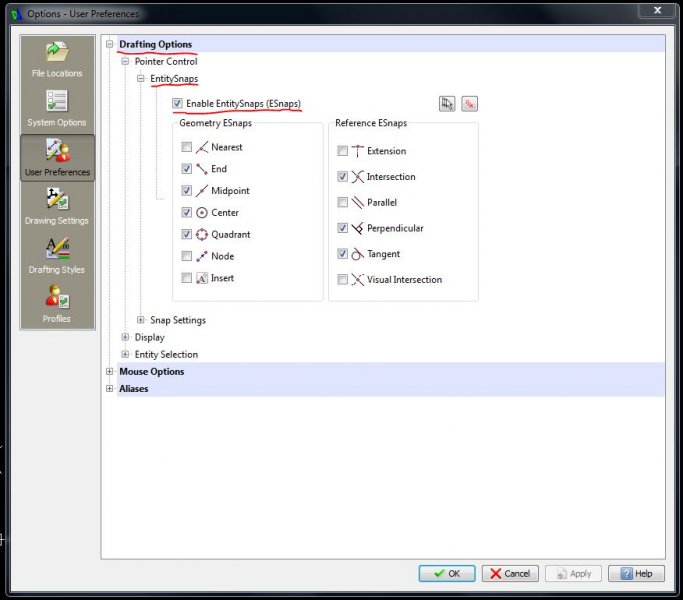
Task: Select the Mouse Options heading
Action: point(152,372)
